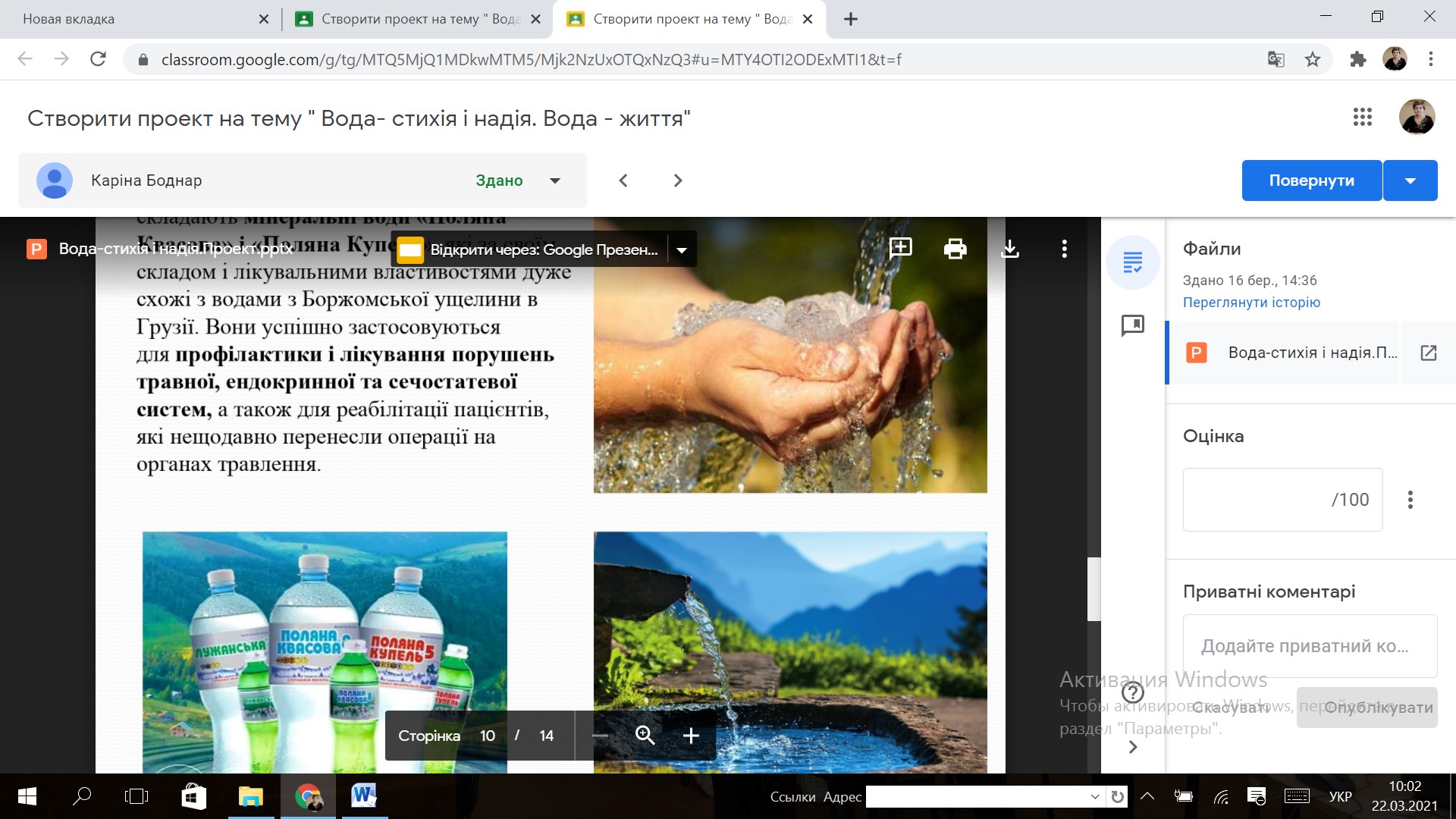Click the page number field showing 10
Screen dimensions: 1456x819
(488, 736)
